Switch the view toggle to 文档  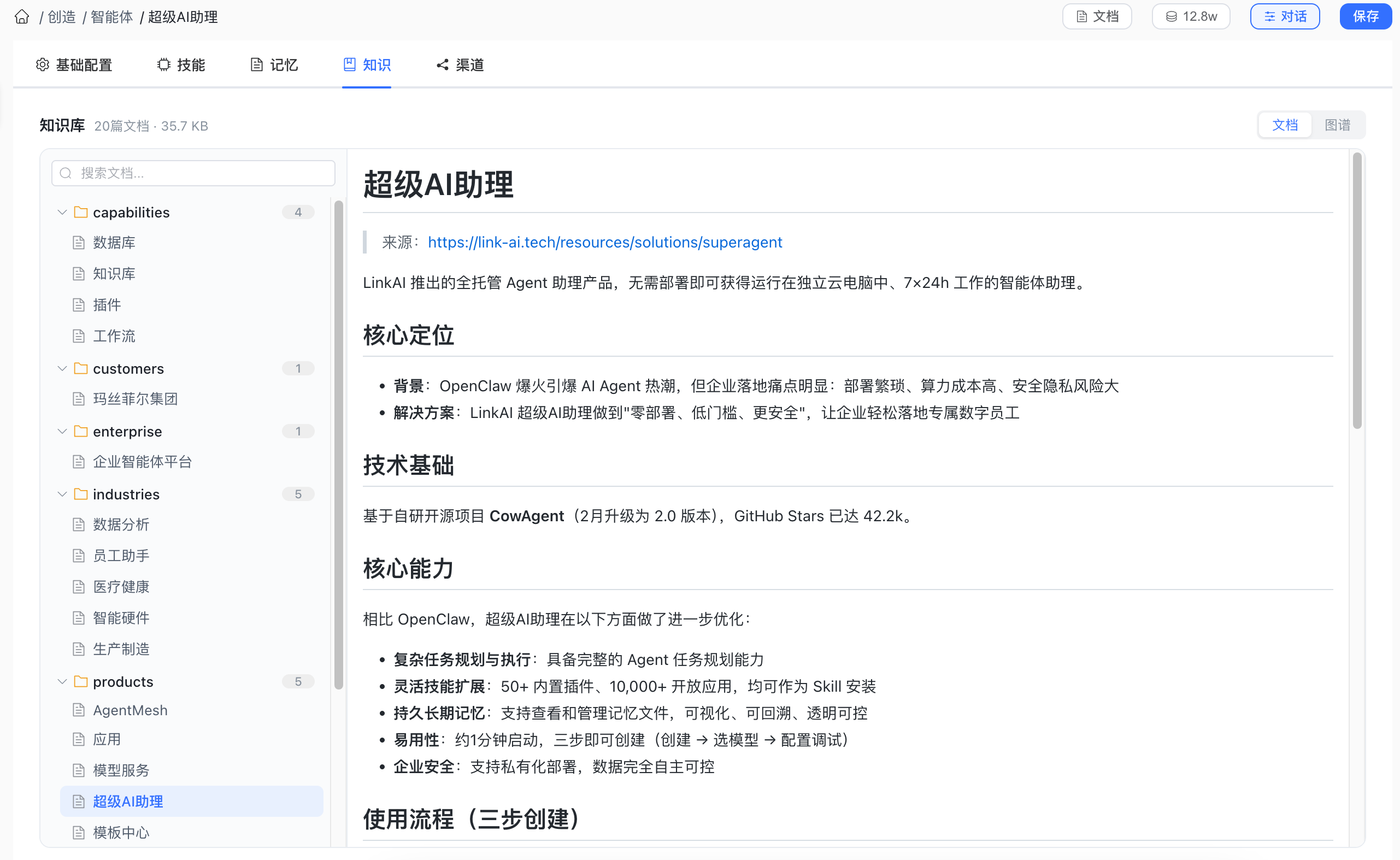pyautogui.click(x=1285, y=125)
